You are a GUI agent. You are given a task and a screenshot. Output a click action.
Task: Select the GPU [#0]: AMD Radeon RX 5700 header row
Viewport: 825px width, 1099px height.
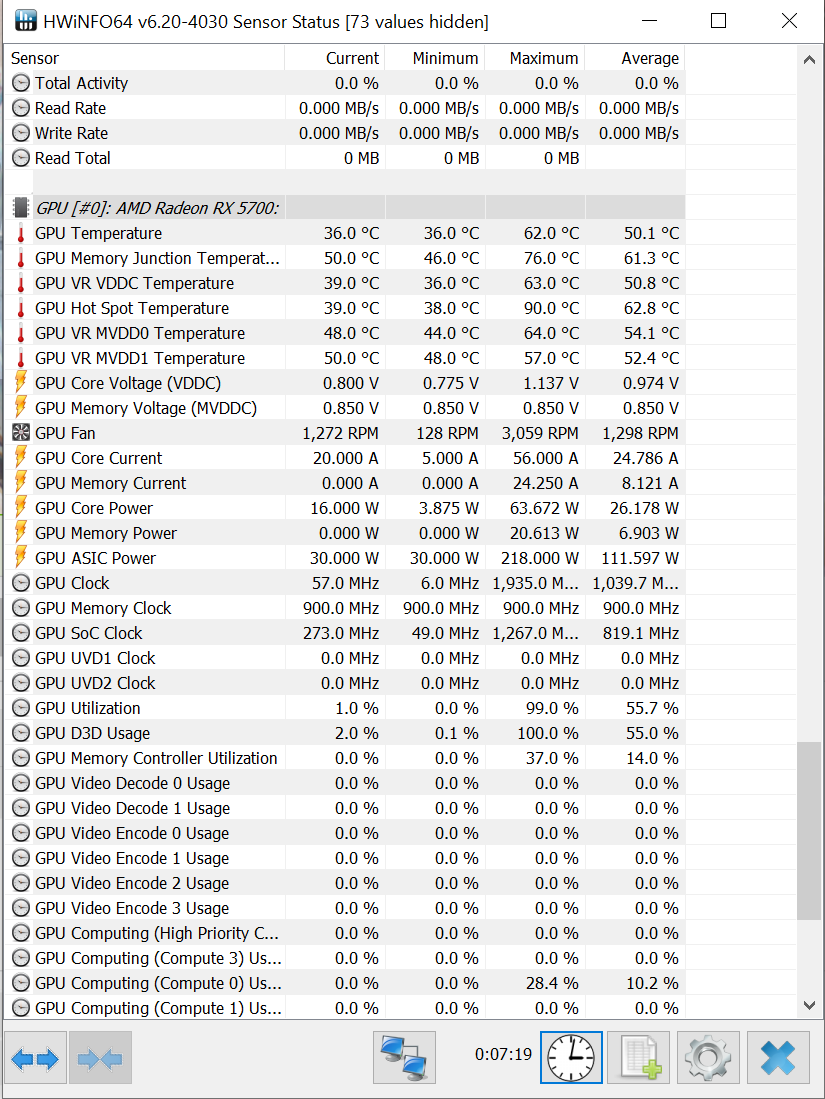tap(345, 207)
